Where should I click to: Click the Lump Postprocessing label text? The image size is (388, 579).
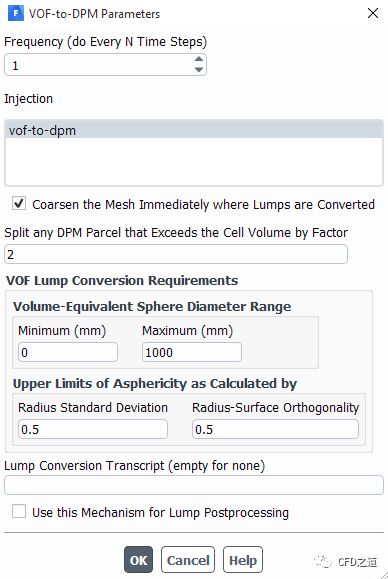coord(161,513)
